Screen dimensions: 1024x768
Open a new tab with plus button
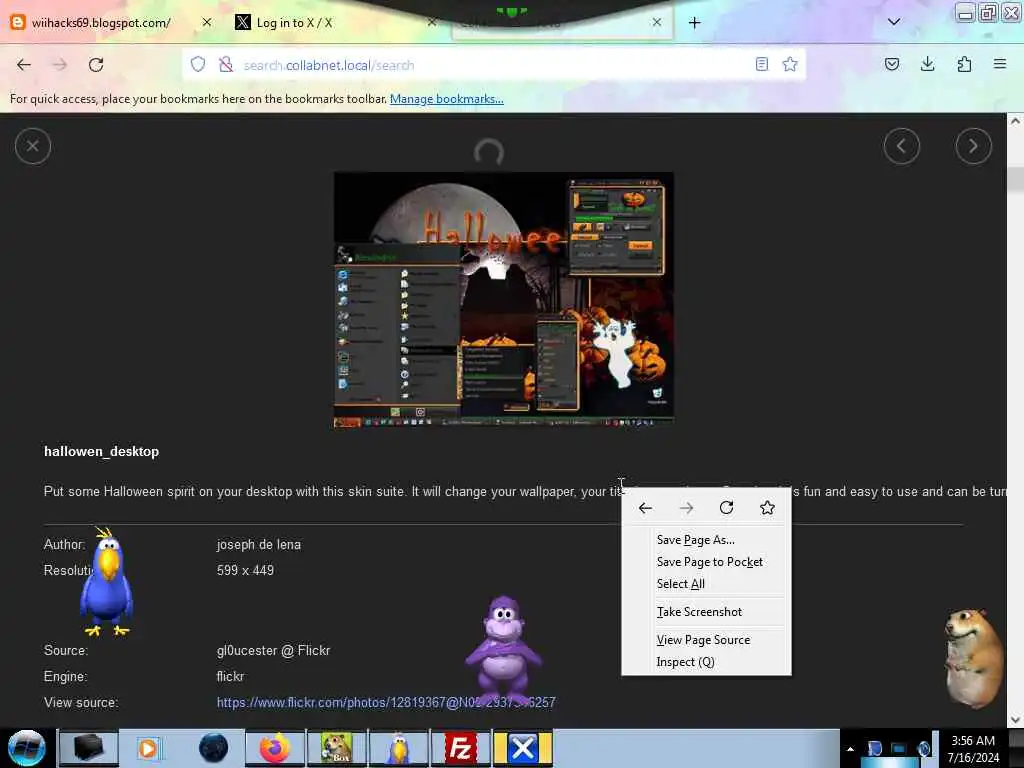point(694,23)
